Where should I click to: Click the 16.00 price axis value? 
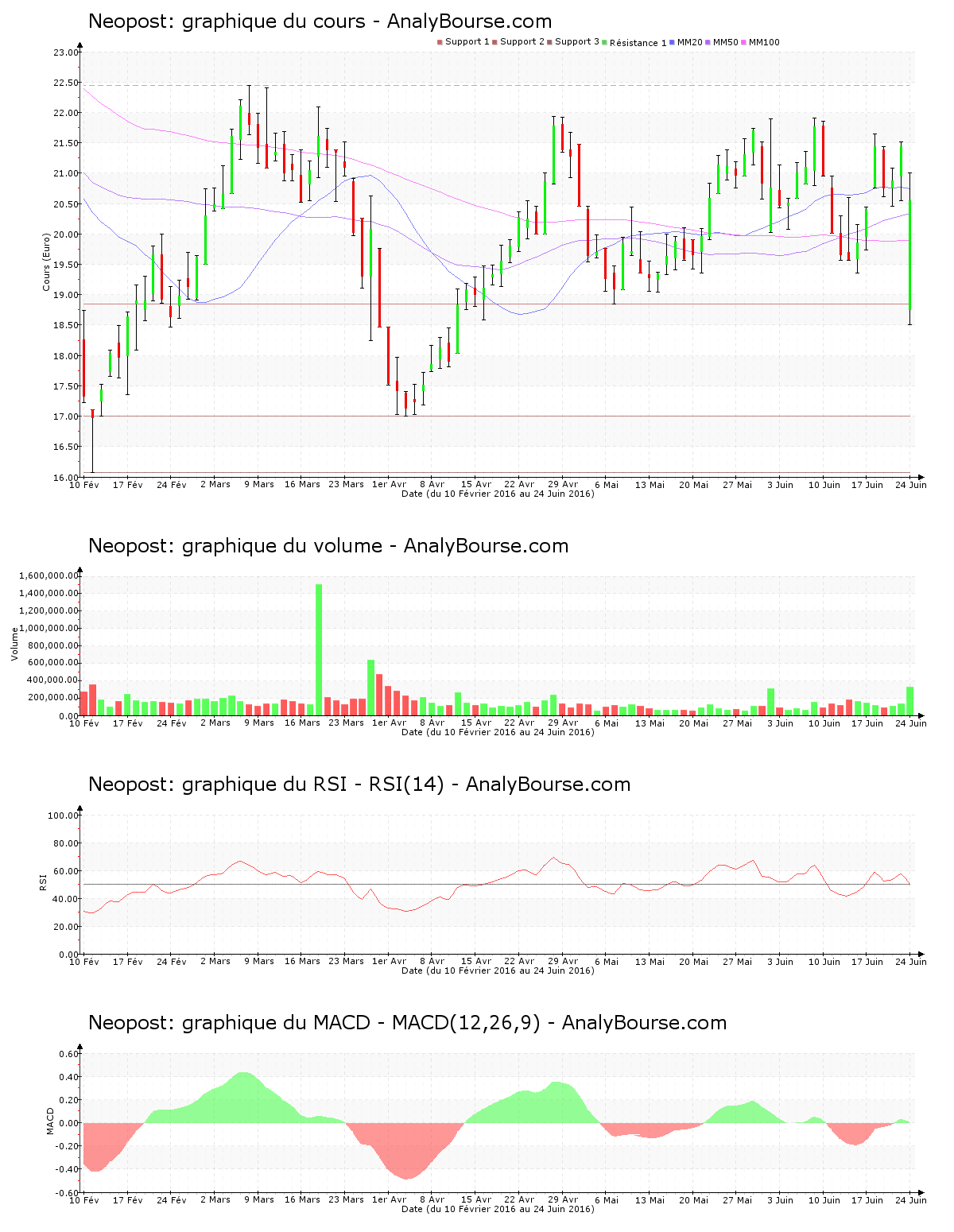coord(66,478)
